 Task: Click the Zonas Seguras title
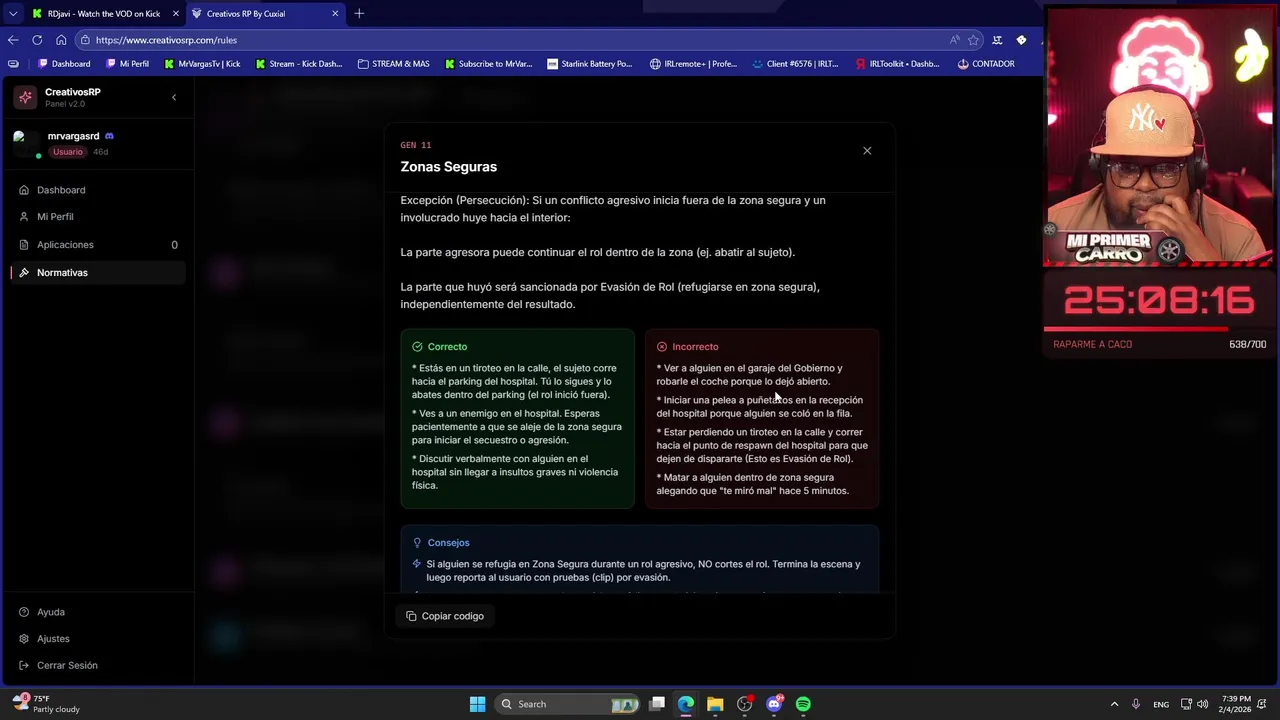coord(448,167)
